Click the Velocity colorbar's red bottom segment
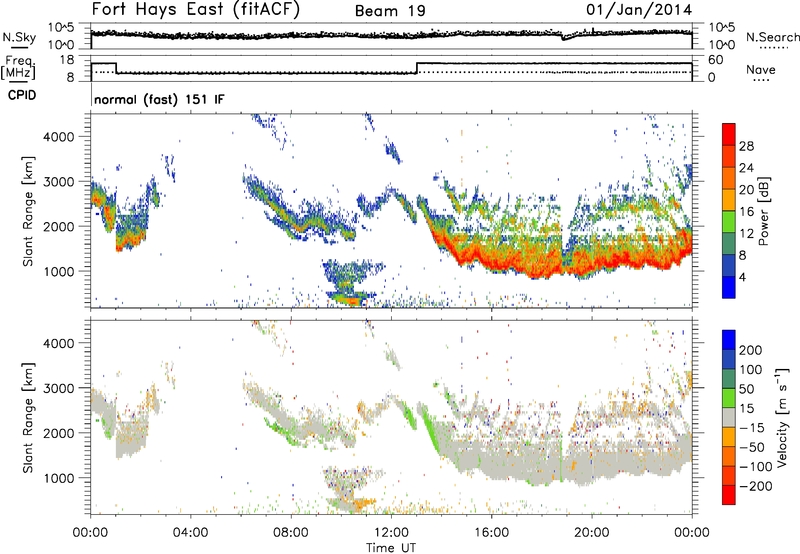800x554 pixels. [729, 495]
